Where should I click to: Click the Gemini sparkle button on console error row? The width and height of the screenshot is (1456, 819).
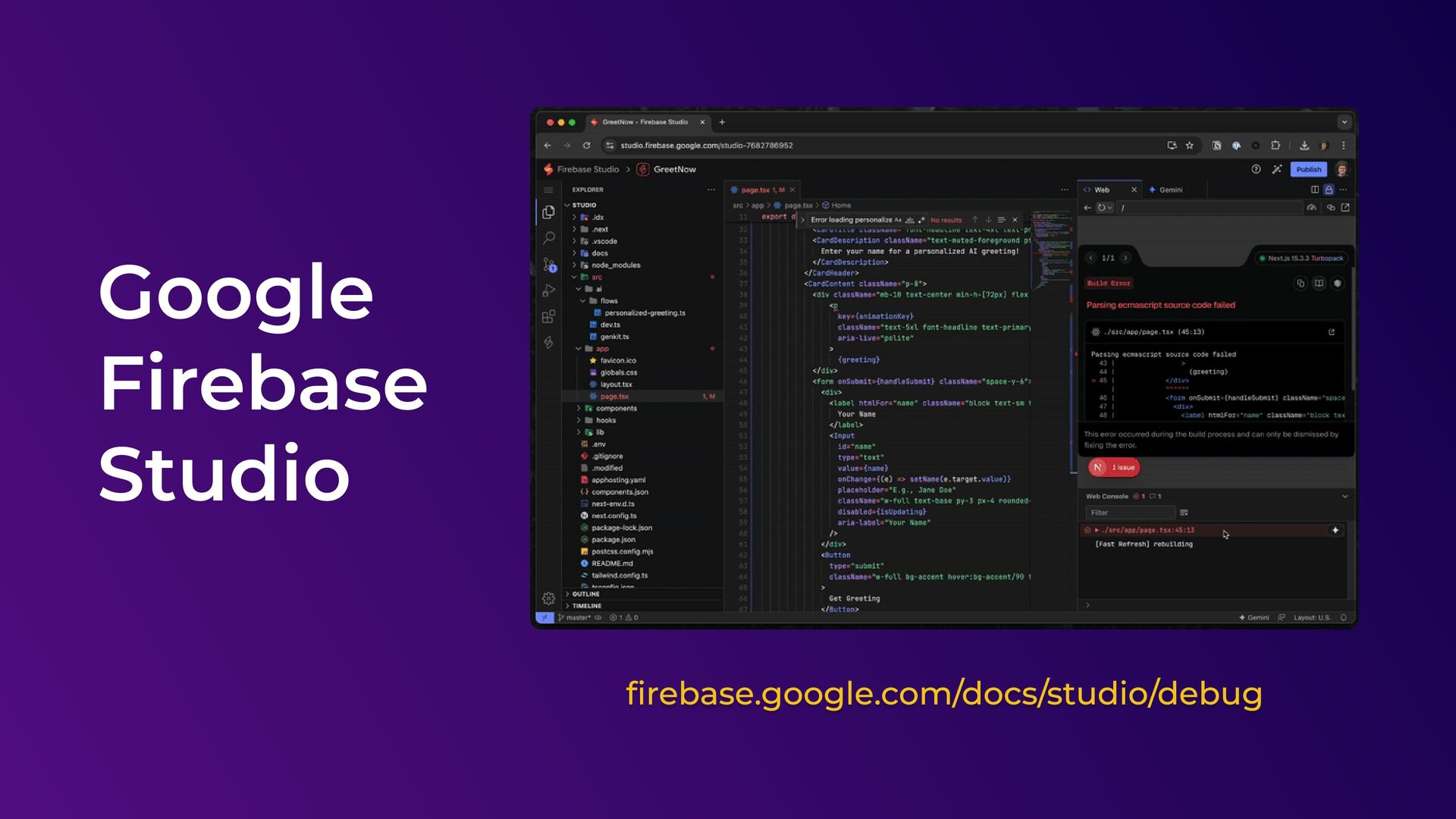point(1335,530)
